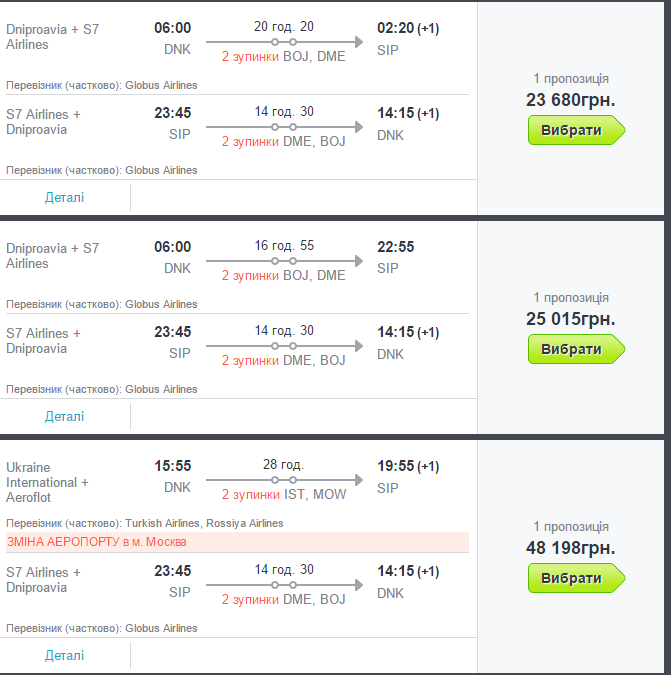The image size is (671, 675).
Task: Click stop dots on the 28 год. route
Action: point(284,480)
